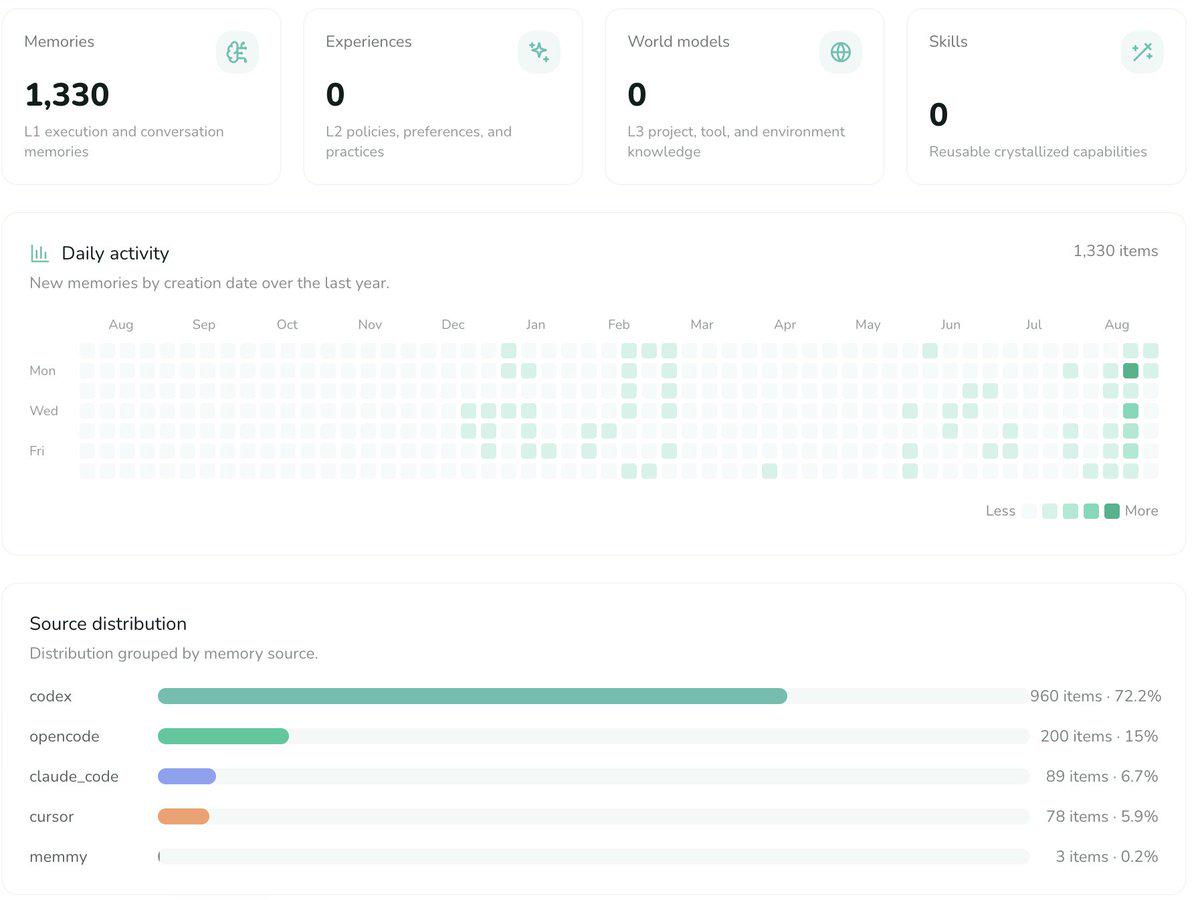Select the darkest heatmap cell in August
This screenshot has width=1200, height=900.
point(1131,371)
